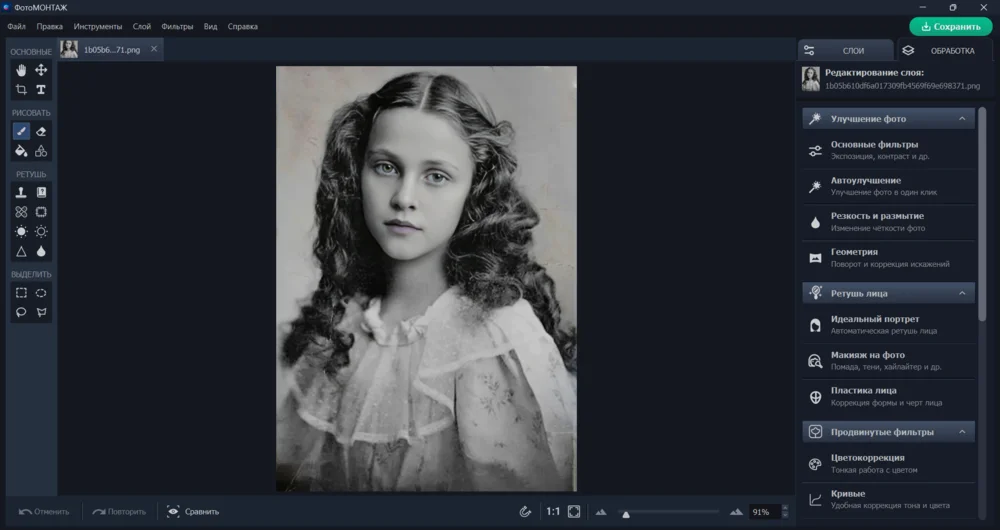This screenshot has width=1000, height=530.
Task: Open Цветокоррекция color option
Action: pos(888,464)
